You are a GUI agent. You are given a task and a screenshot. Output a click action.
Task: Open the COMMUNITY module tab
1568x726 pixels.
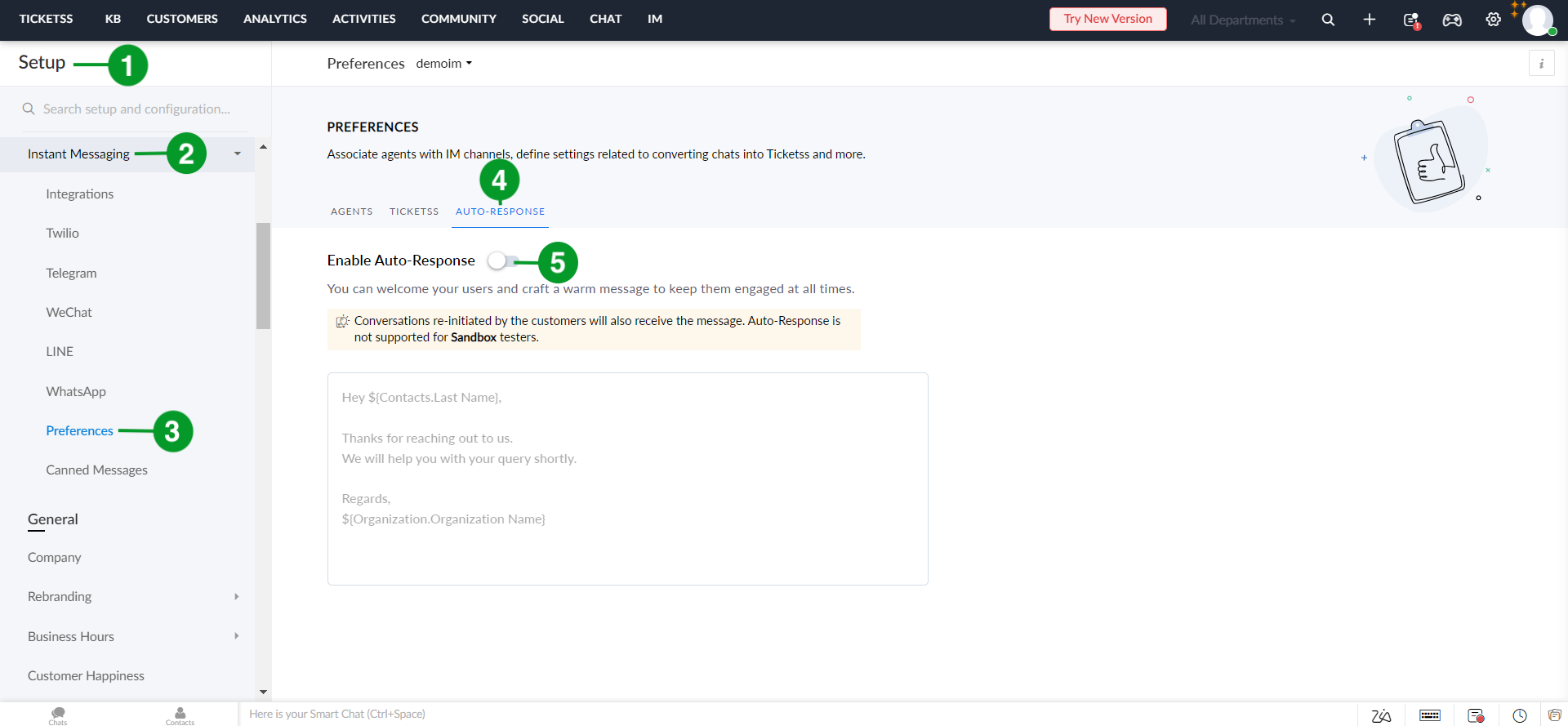pyautogui.click(x=459, y=19)
